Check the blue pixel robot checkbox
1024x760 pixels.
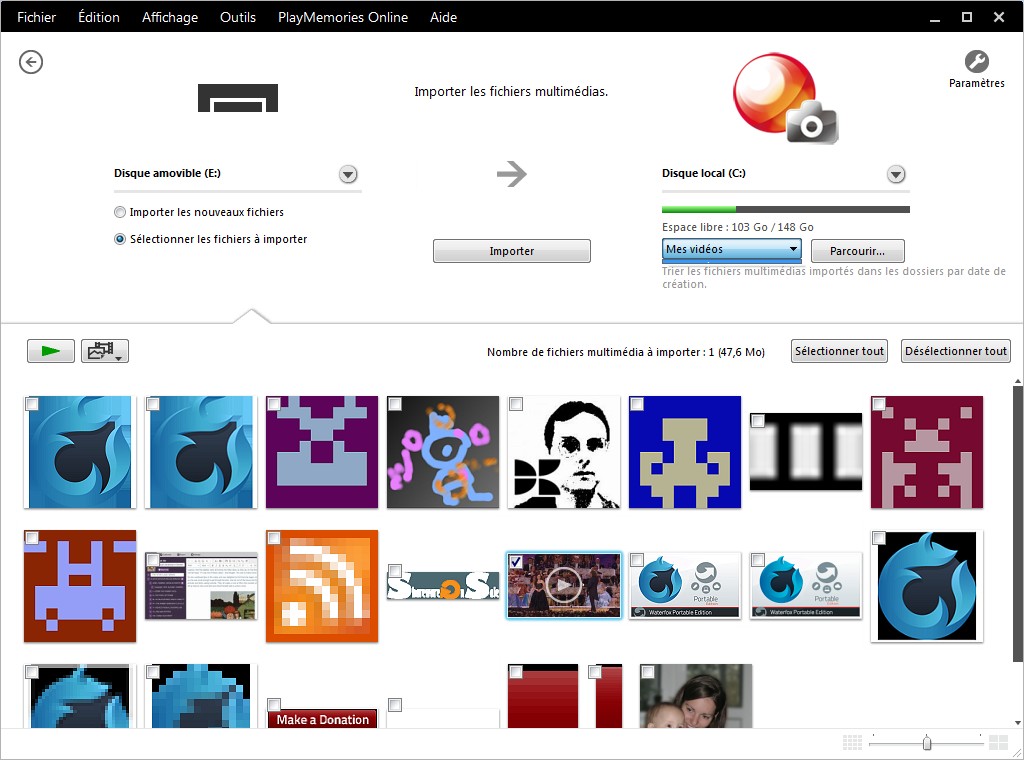636,404
